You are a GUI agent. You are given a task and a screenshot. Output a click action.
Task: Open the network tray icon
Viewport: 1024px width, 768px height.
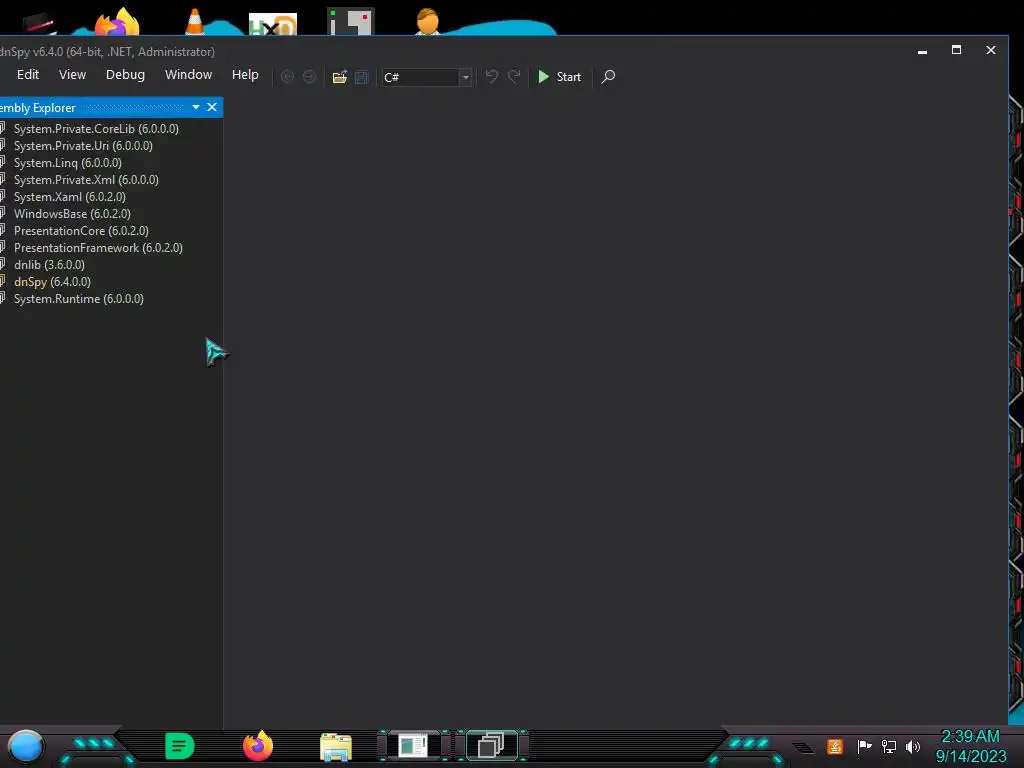pyautogui.click(x=888, y=746)
